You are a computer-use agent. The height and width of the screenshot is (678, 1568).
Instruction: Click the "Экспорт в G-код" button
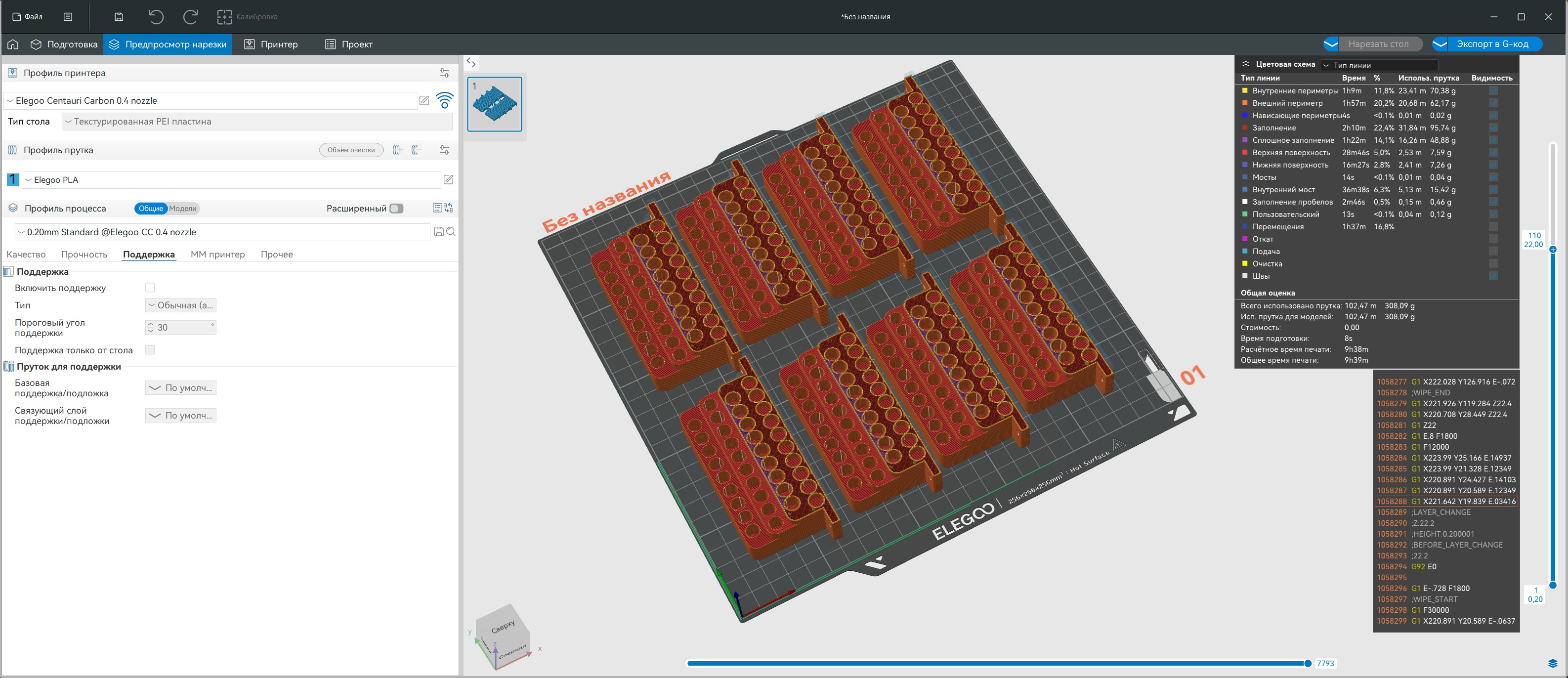(x=1492, y=44)
